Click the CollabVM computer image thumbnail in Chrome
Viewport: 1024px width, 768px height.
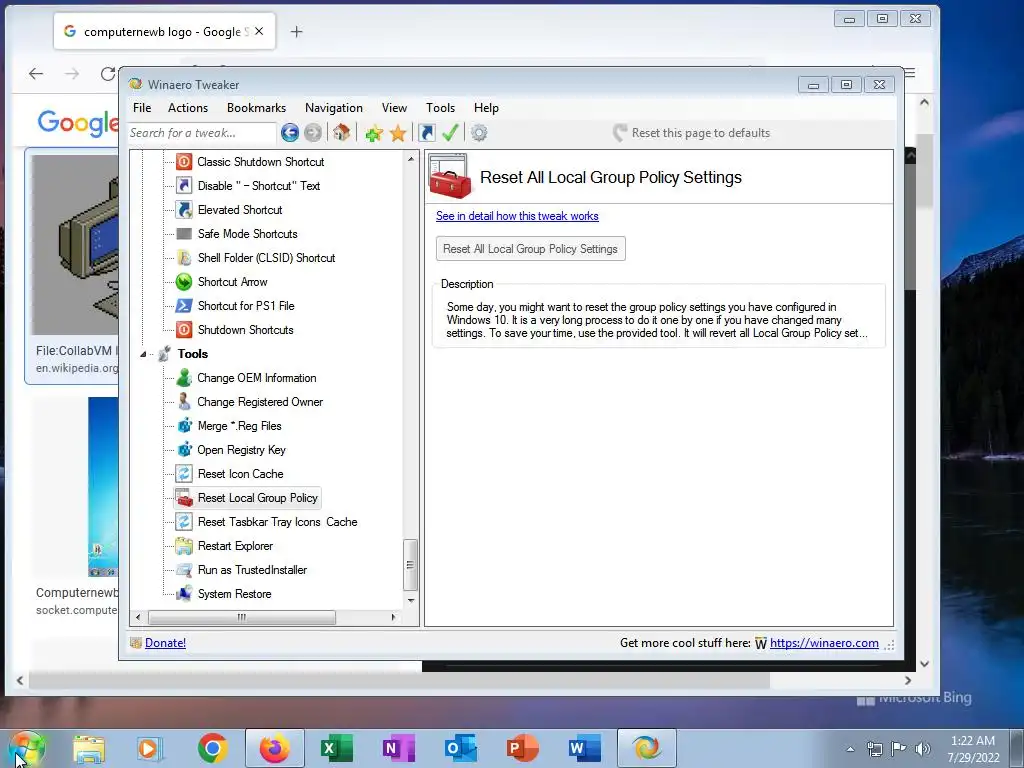pyautogui.click(x=75, y=245)
